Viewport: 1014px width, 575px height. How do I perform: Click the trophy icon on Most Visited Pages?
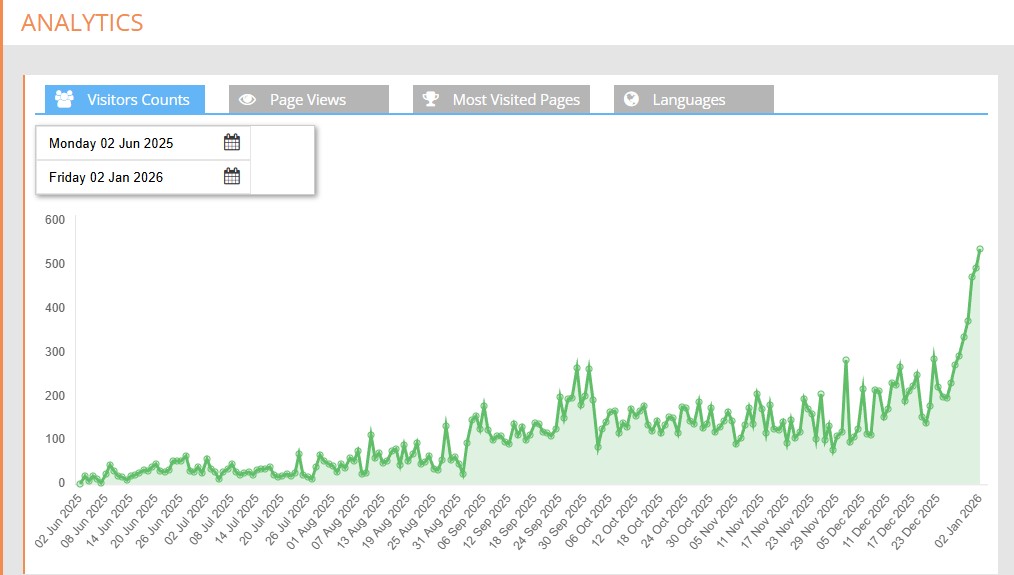point(430,99)
